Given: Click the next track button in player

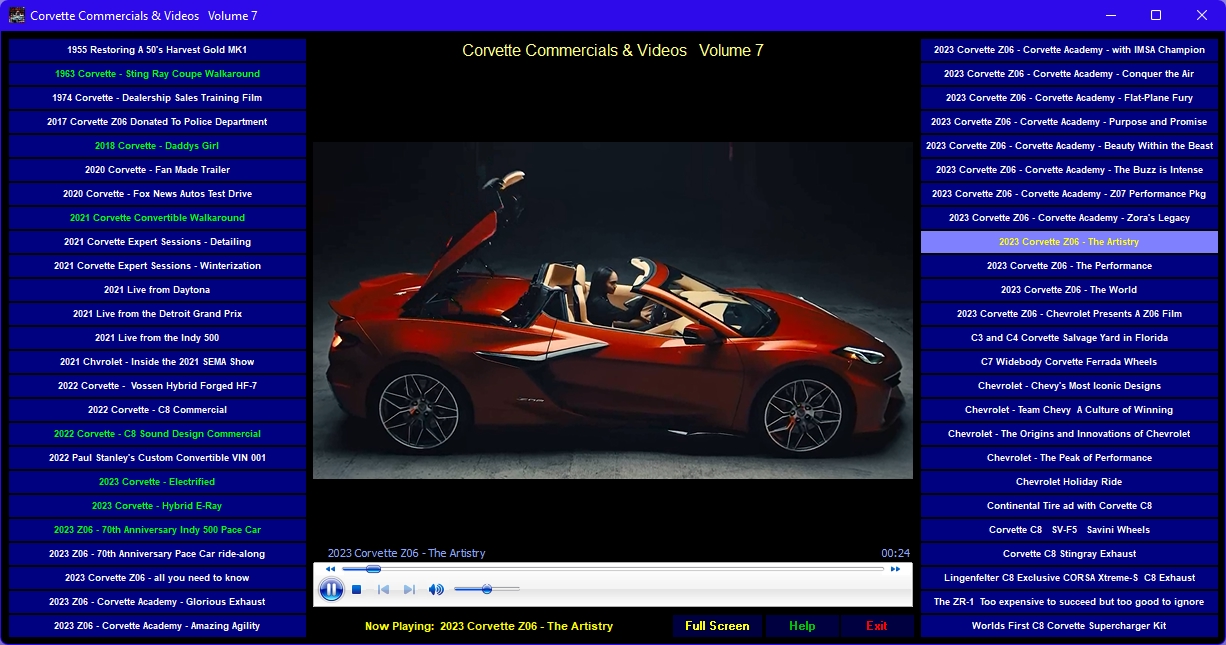Looking at the screenshot, I should tap(409, 590).
